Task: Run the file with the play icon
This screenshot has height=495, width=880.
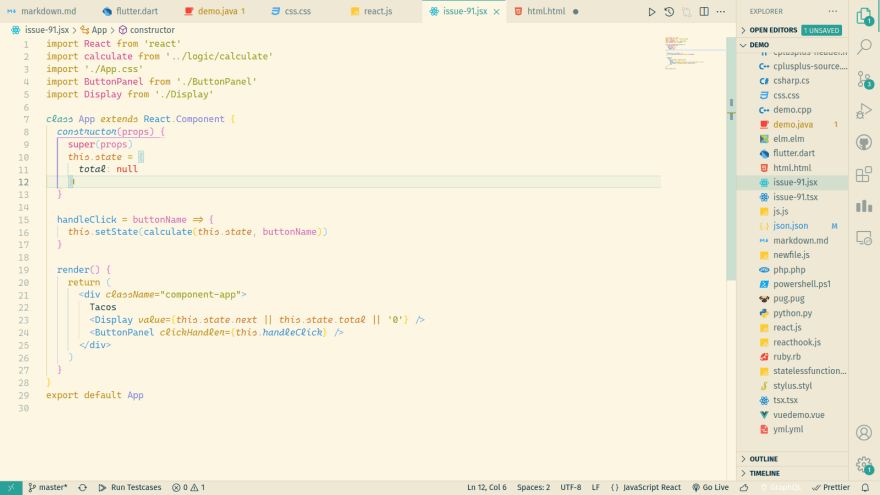Action: click(652, 11)
